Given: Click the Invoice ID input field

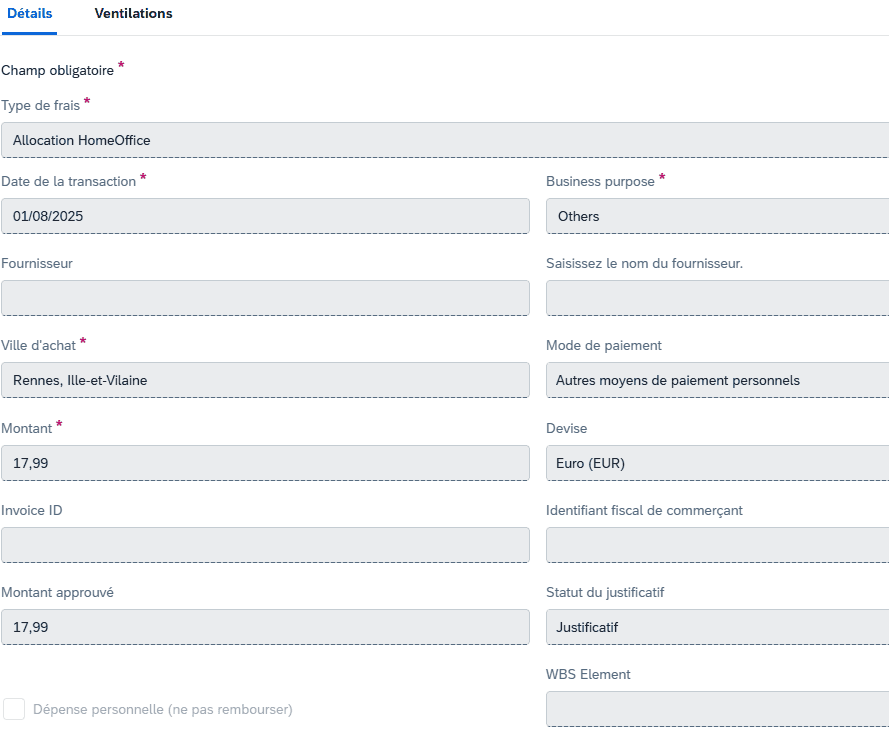Looking at the screenshot, I should click(265, 545).
